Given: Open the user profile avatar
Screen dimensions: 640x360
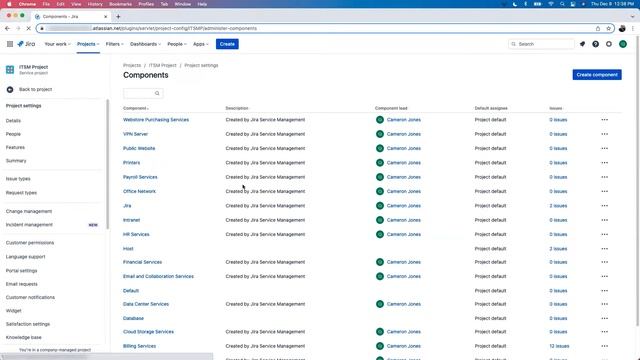Looking at the screenshot, I should click(x=623, y=44).
